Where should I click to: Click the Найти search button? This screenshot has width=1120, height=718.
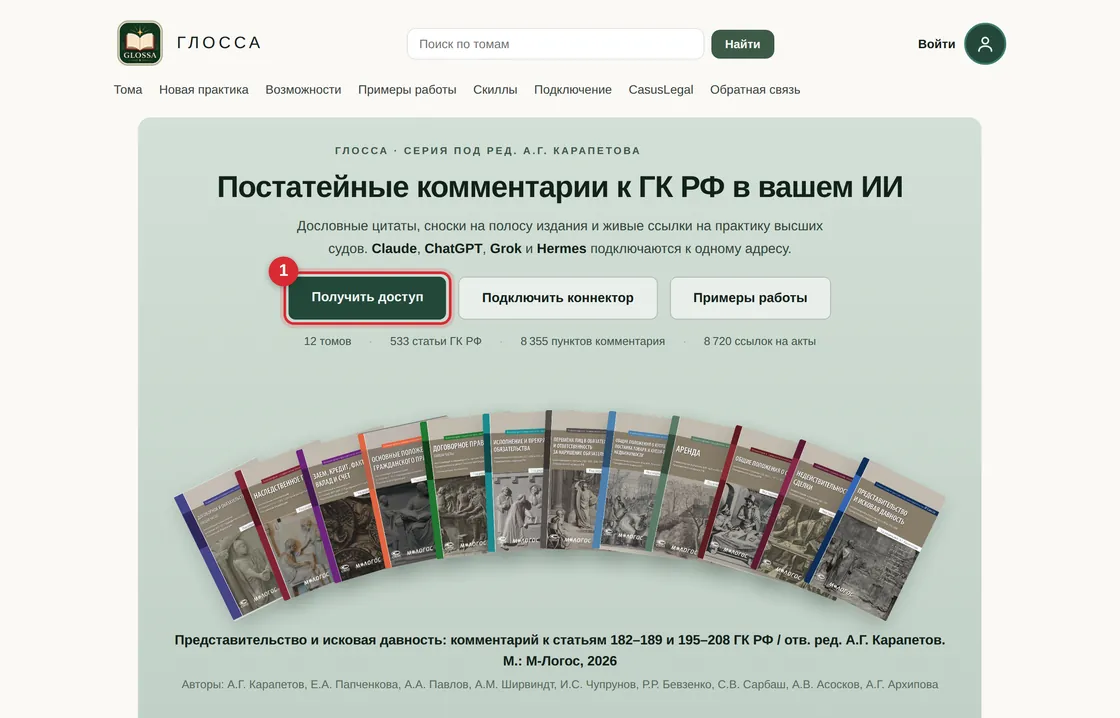click(x=742, y=44)
